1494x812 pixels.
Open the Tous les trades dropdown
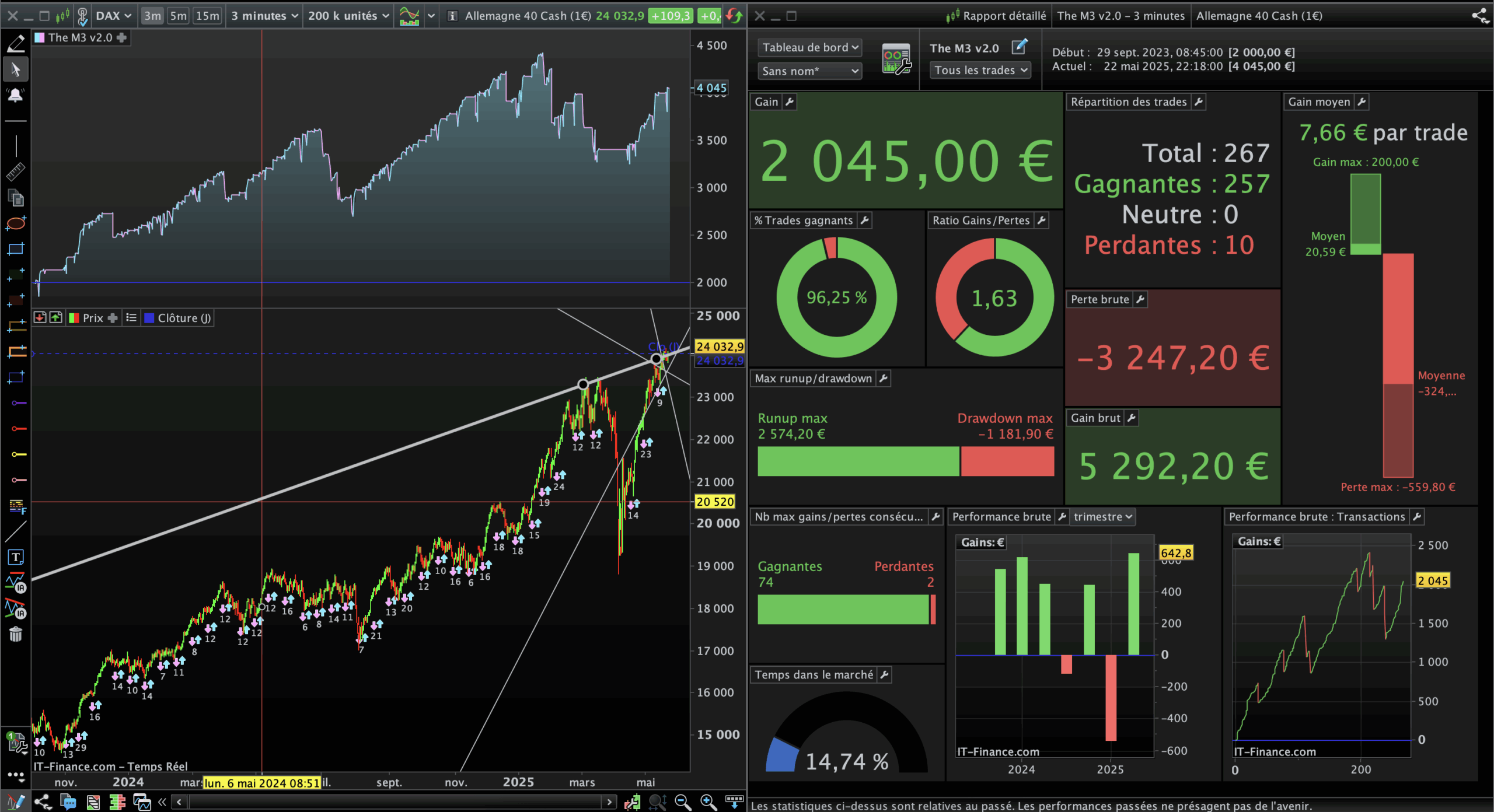(x=980, y=71)
